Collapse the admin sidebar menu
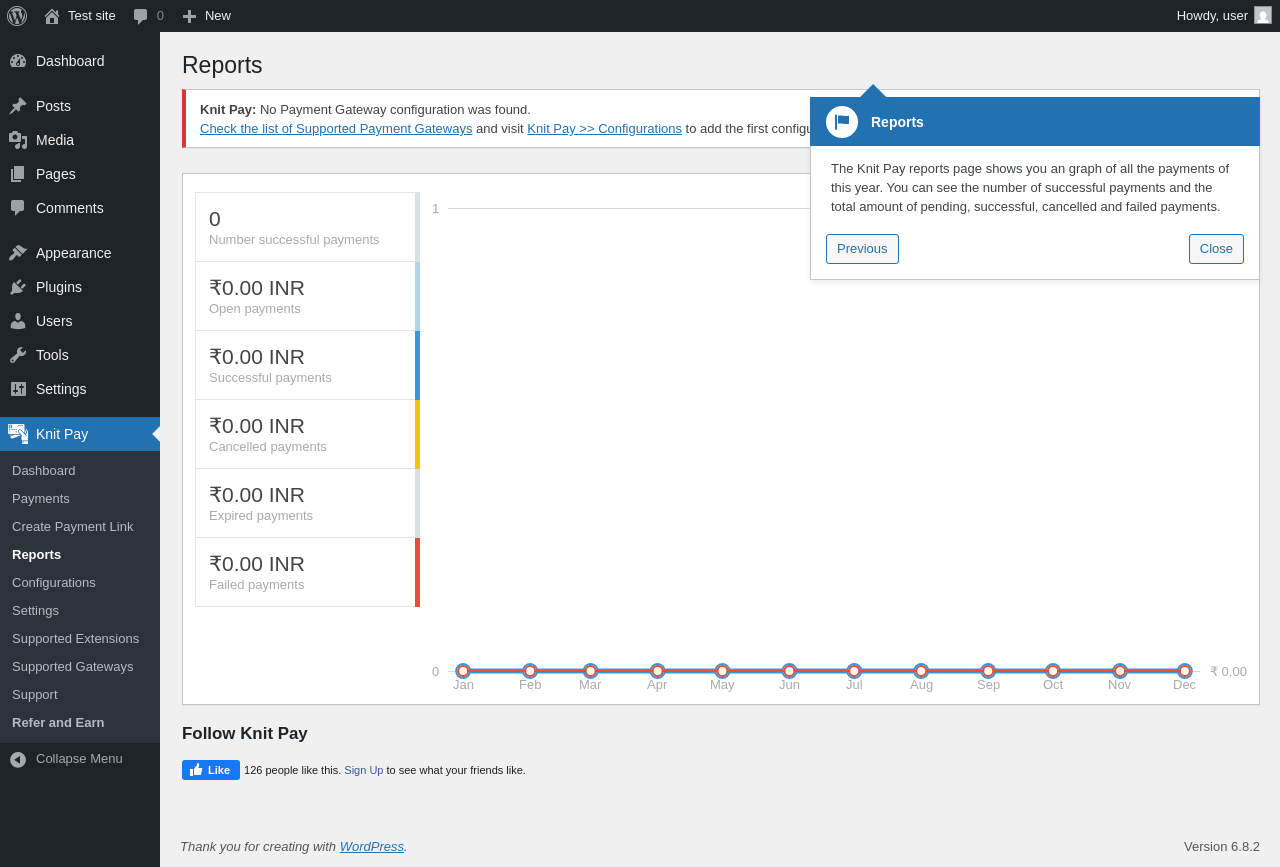The image size is (1280, 867). point(80,759)
